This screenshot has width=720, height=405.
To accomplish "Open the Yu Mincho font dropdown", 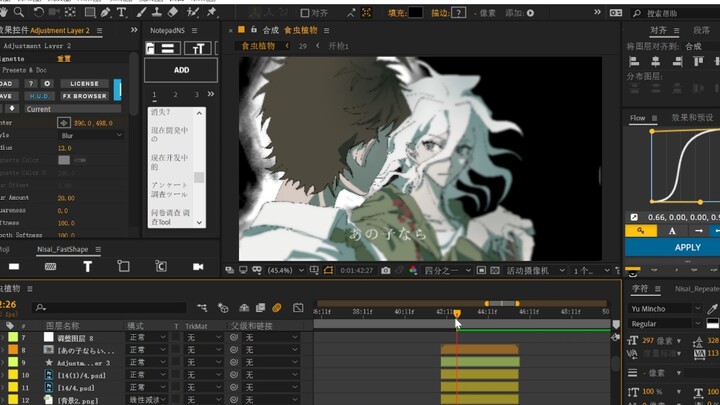I will [x=664, y=309].
